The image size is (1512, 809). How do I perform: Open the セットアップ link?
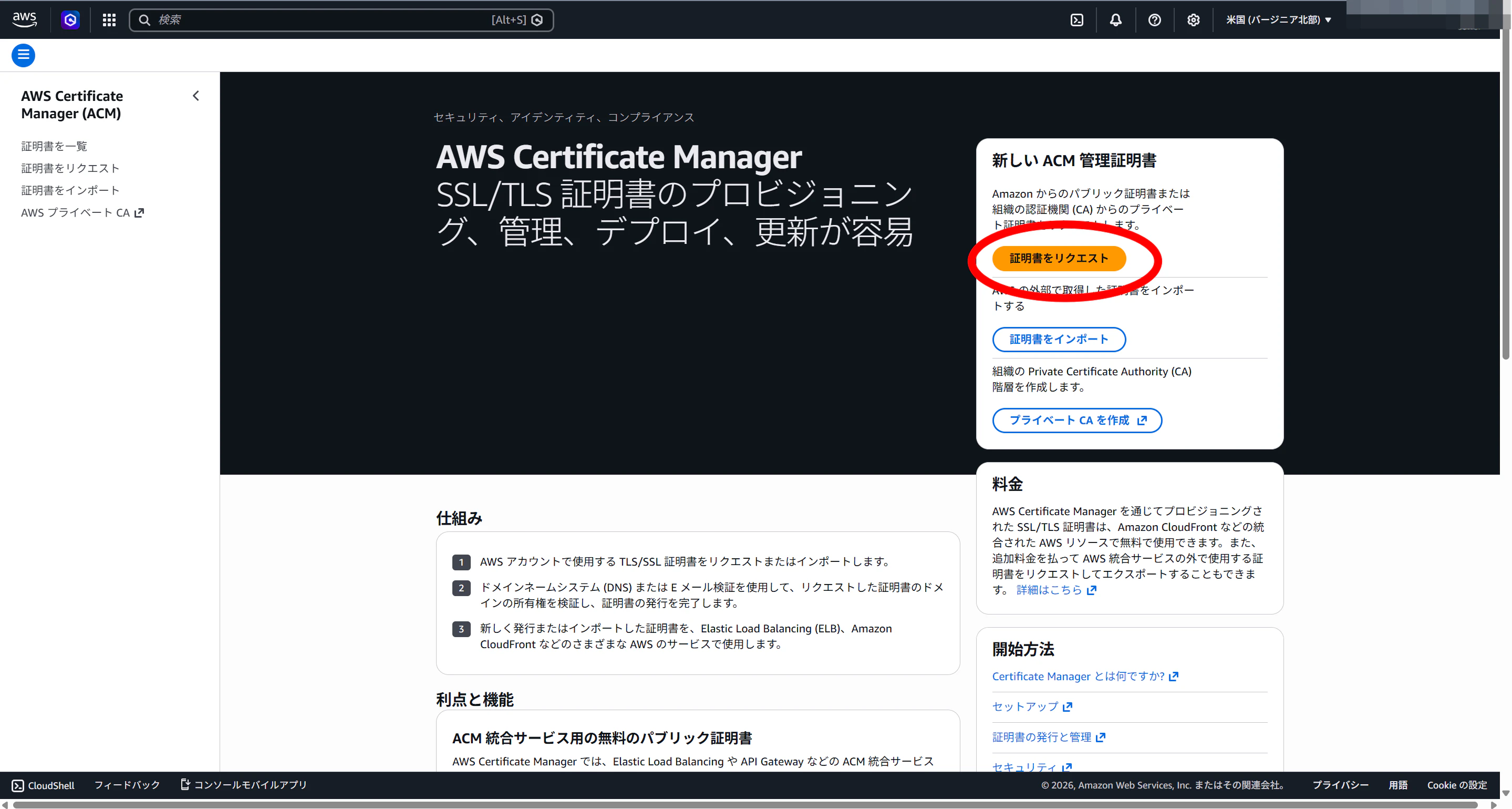tap(1032, 707)
